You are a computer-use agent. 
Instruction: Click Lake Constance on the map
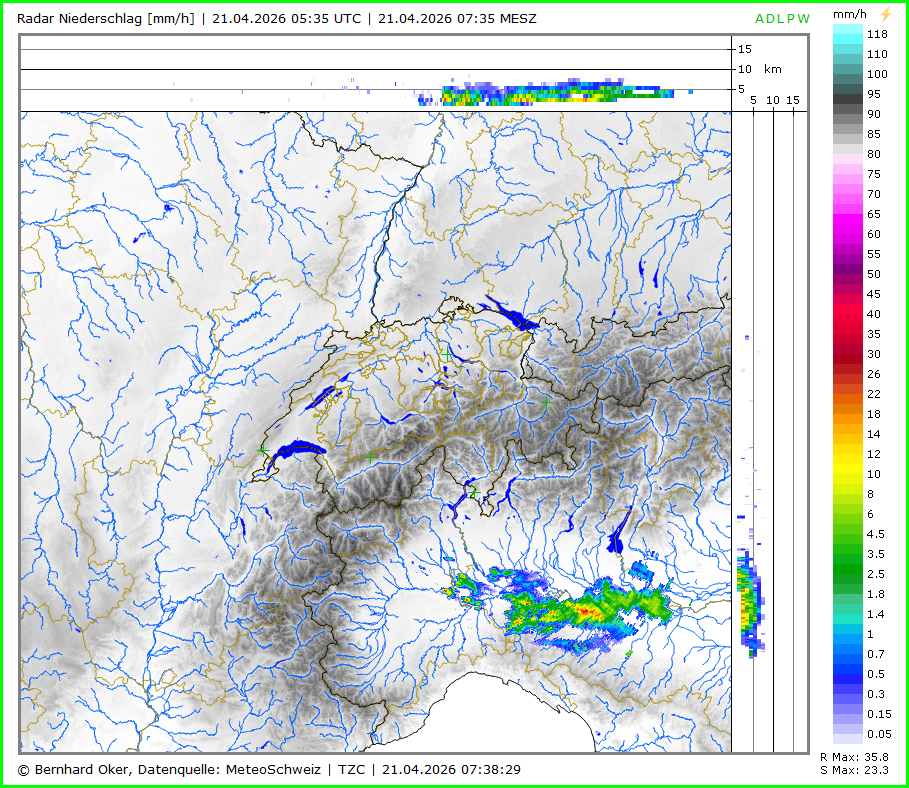[512, 317]
